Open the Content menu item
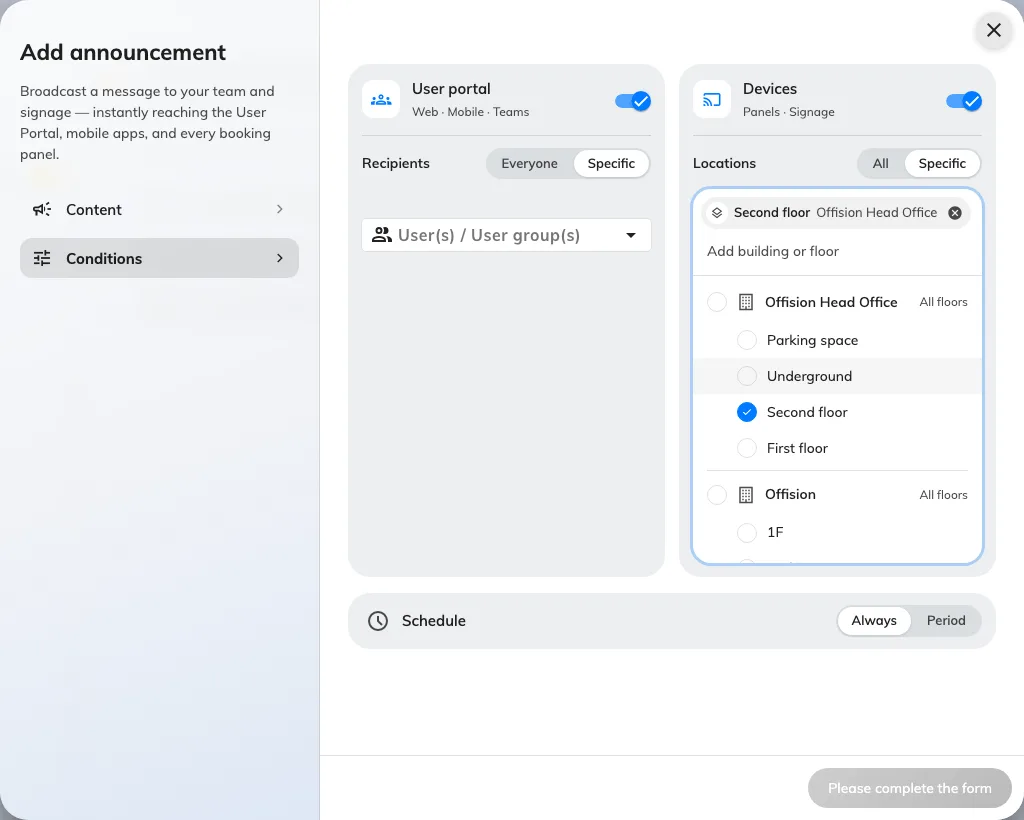 [x=159, y=210]
